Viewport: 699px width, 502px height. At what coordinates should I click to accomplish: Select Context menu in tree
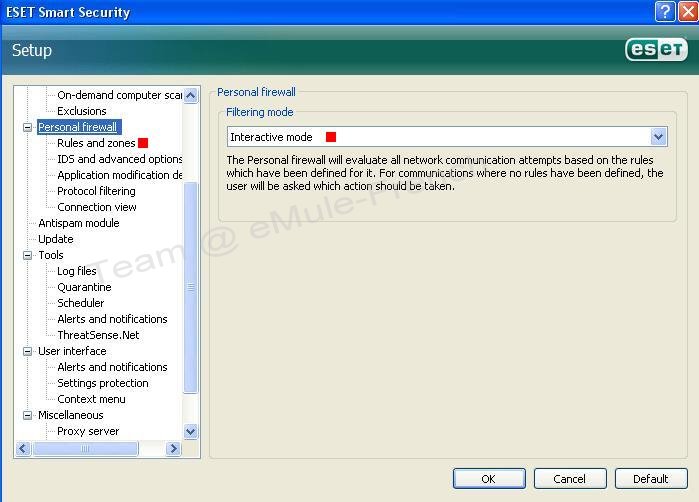point(91,399)
